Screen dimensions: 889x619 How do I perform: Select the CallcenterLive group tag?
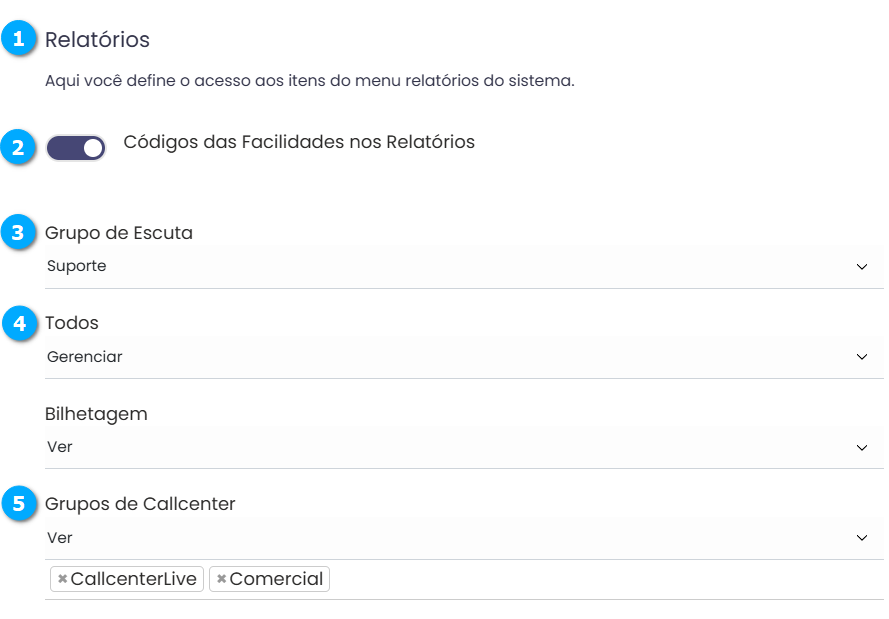click(x=134, y=579)
